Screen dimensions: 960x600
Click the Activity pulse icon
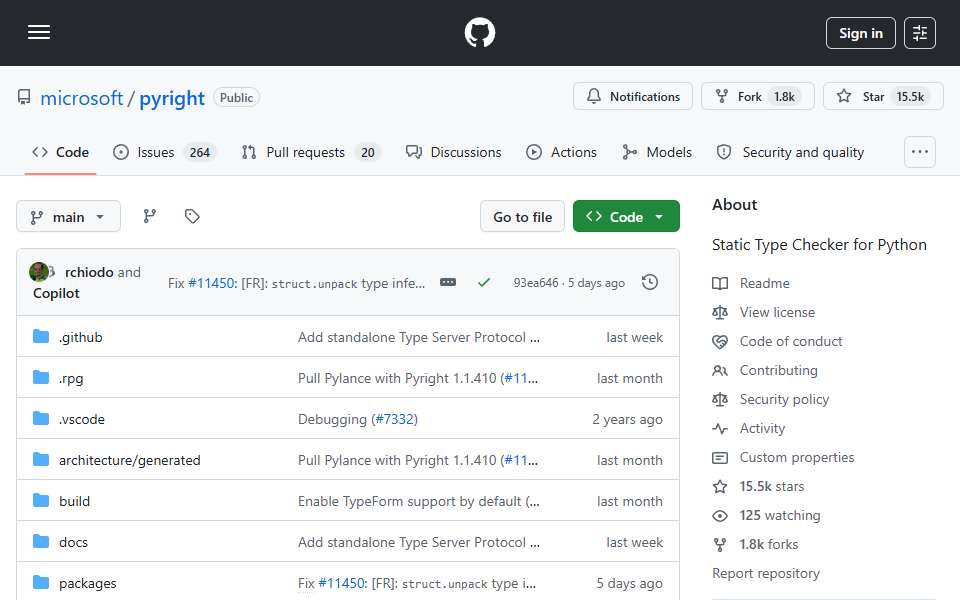720,429
